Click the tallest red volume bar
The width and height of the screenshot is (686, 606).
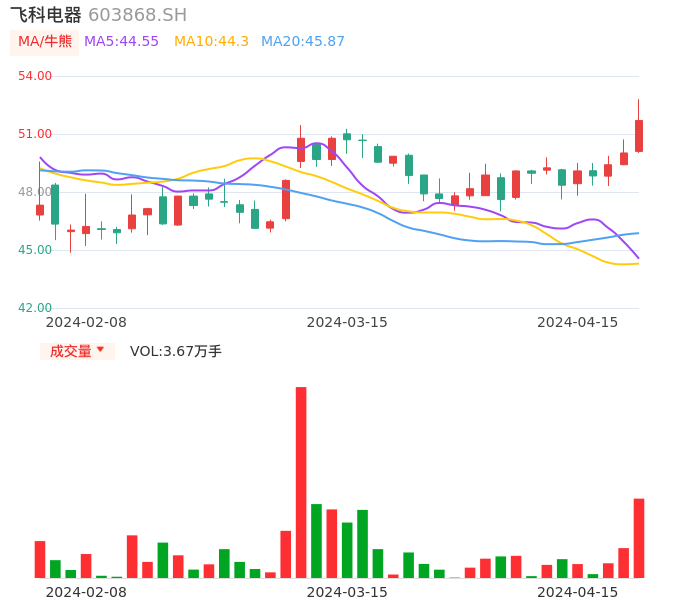pos(301,482)
